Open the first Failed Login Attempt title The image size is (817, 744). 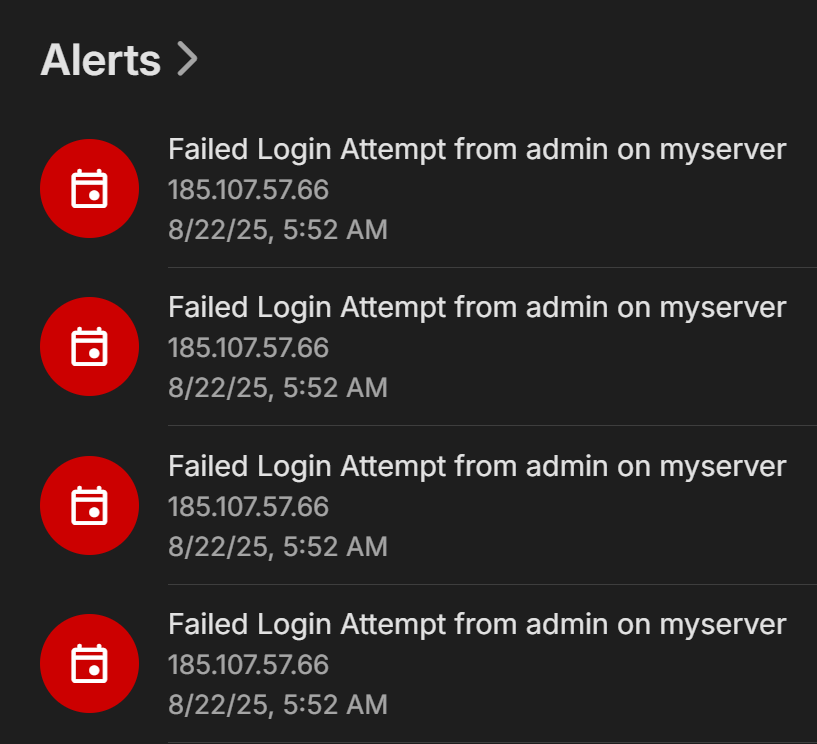(x=477, y=150)
